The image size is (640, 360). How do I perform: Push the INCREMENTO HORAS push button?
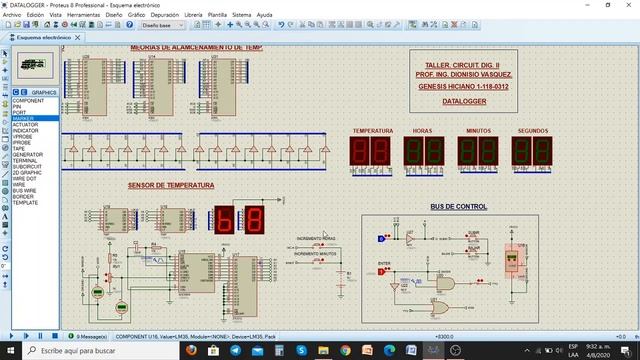click(x=317, y=246)
